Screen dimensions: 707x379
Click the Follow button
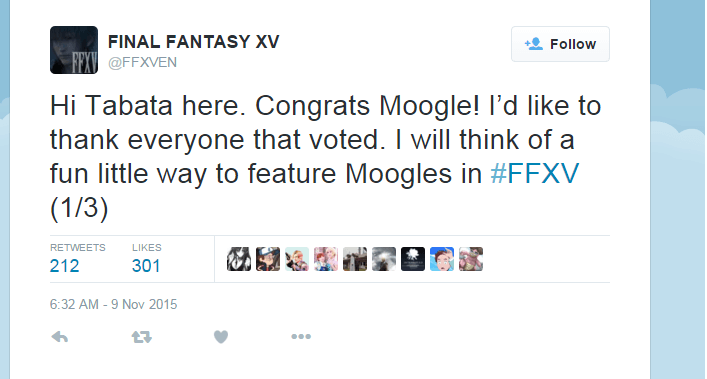coord(560,44)
